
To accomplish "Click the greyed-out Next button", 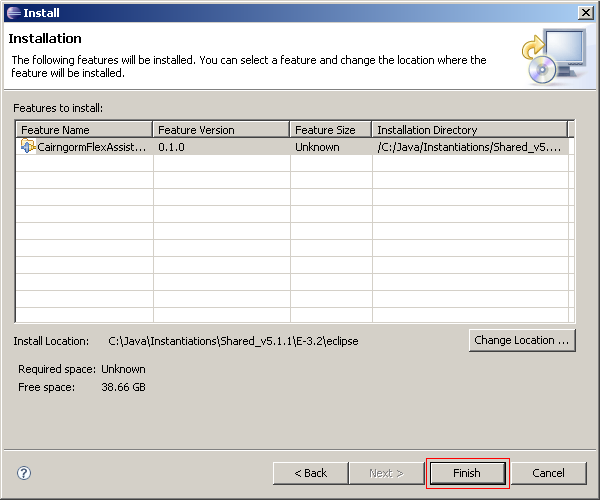I will pos(386,473).
